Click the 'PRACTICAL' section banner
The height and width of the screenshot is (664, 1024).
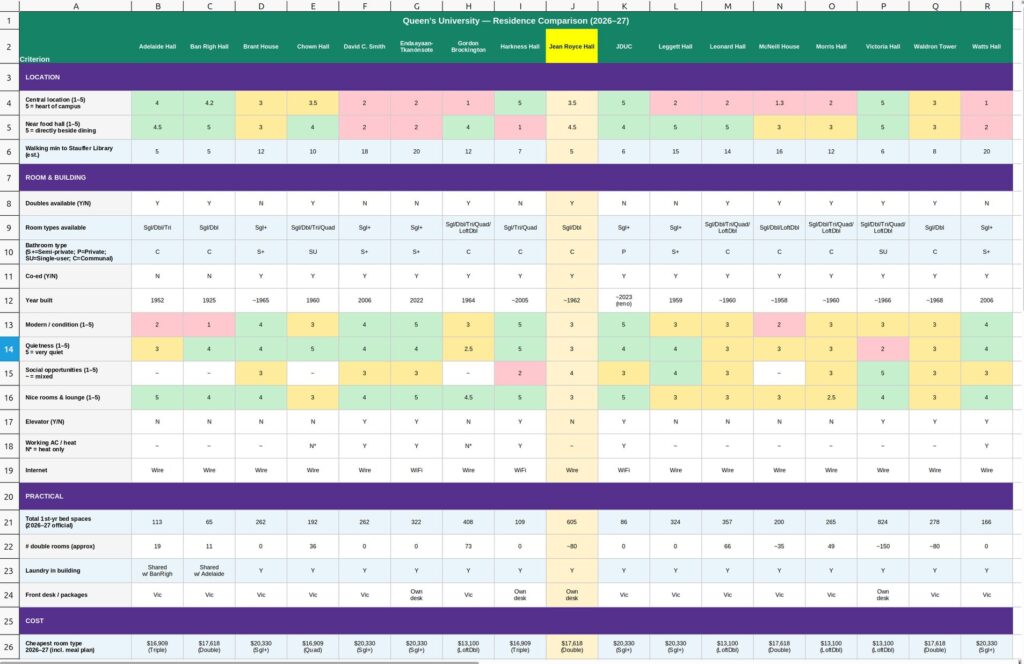pos(516,496)
